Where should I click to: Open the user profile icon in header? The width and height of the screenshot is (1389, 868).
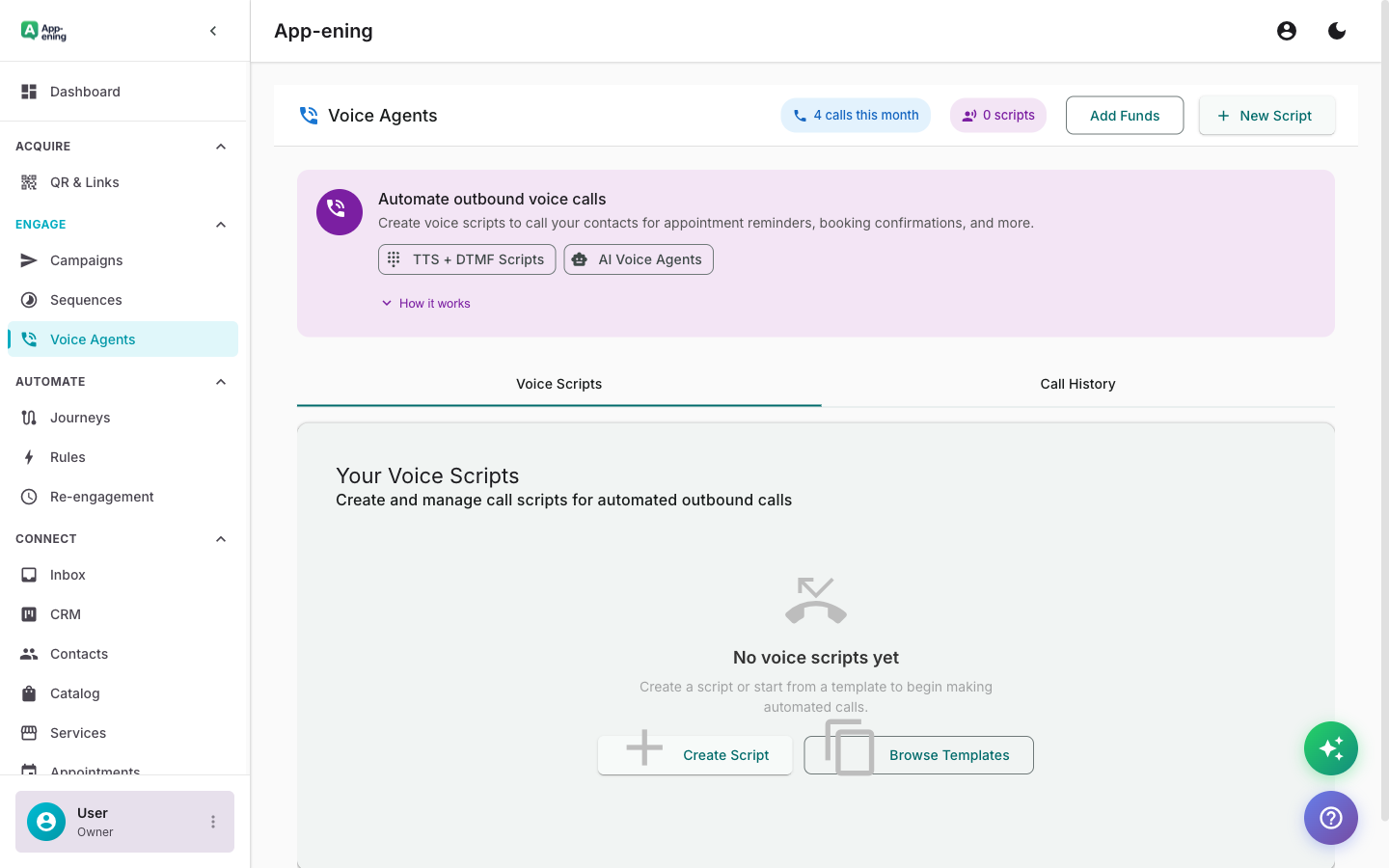[x=1287, y=30]
